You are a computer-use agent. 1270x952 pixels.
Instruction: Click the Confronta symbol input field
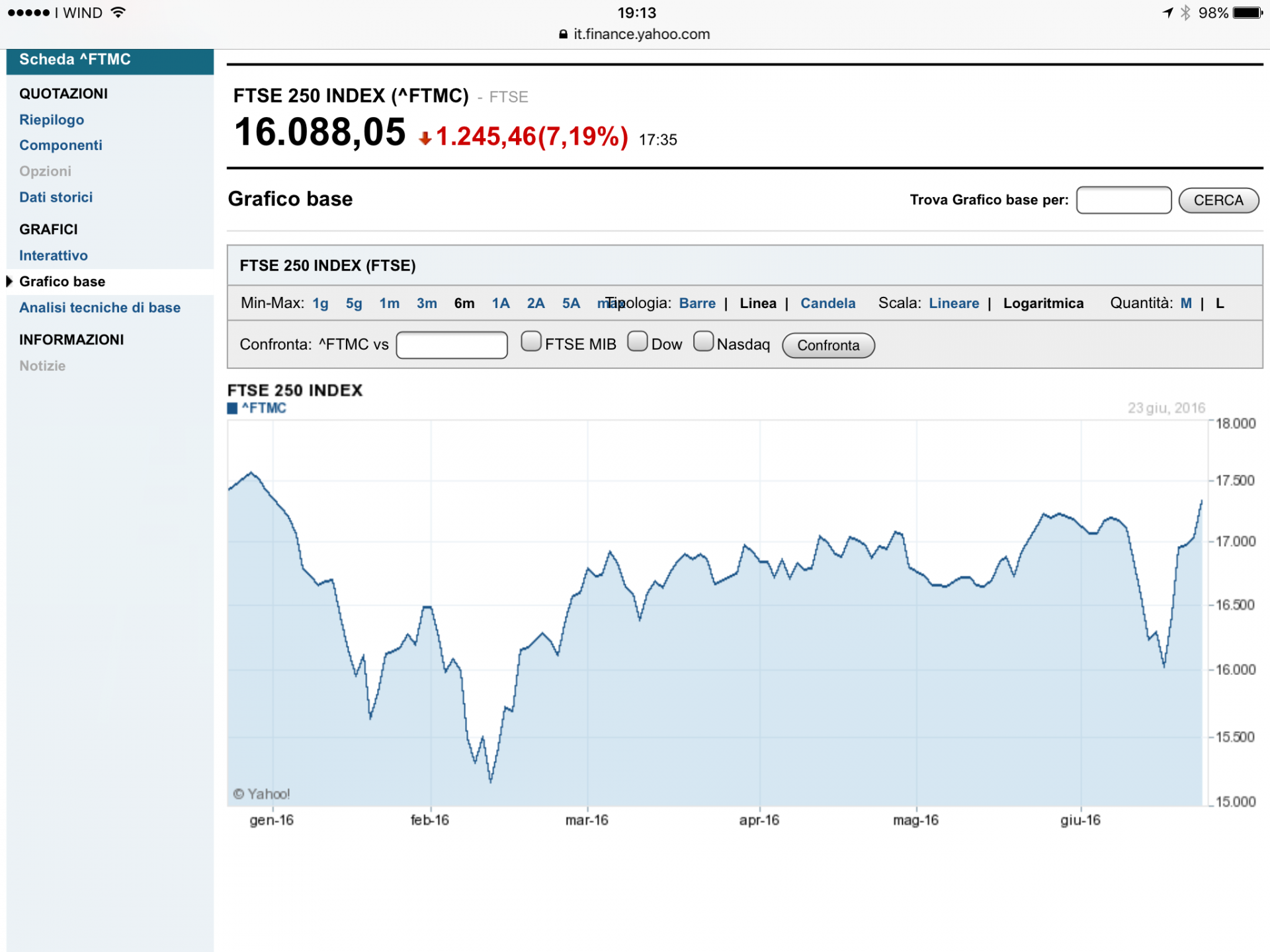click(x=451, y=345)
